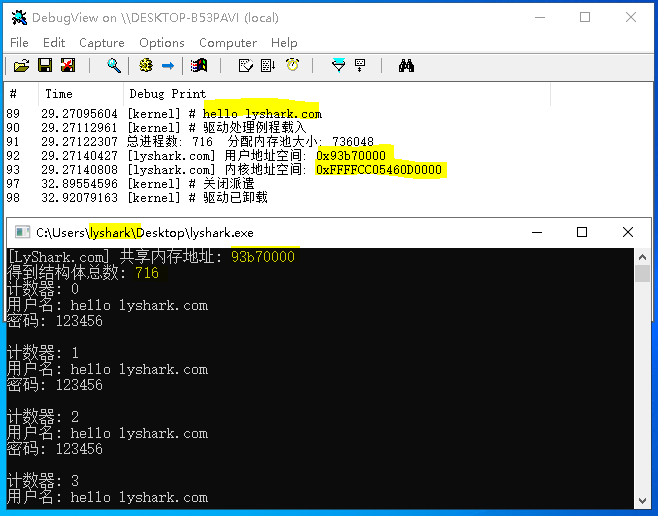658x516 pixels.
Task: Open the Help menu
Action: (284, 43)
